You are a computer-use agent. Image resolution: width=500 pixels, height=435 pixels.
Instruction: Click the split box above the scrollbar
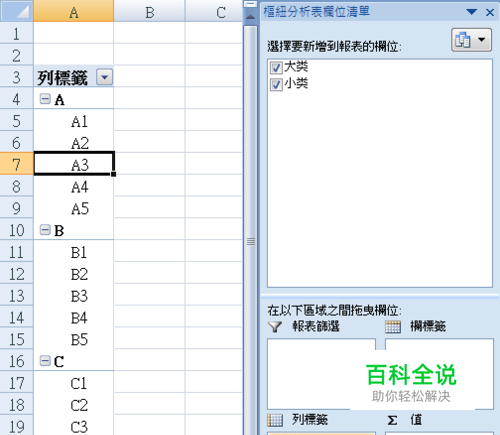[x=250, y=4]
